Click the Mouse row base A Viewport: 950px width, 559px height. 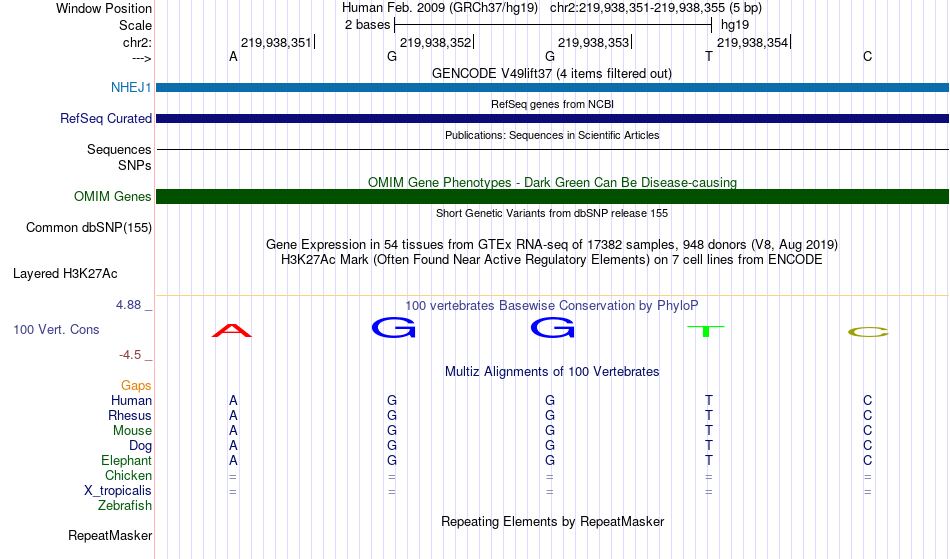tap(233, 431)
